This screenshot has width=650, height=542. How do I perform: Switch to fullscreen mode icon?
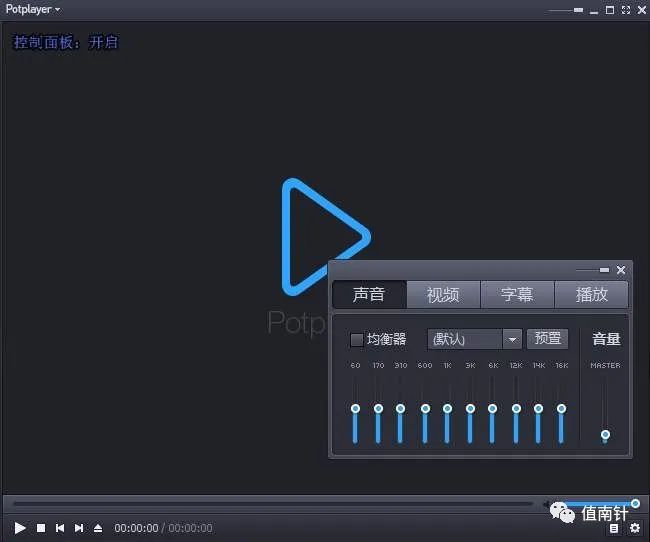(x=626, y=10)
